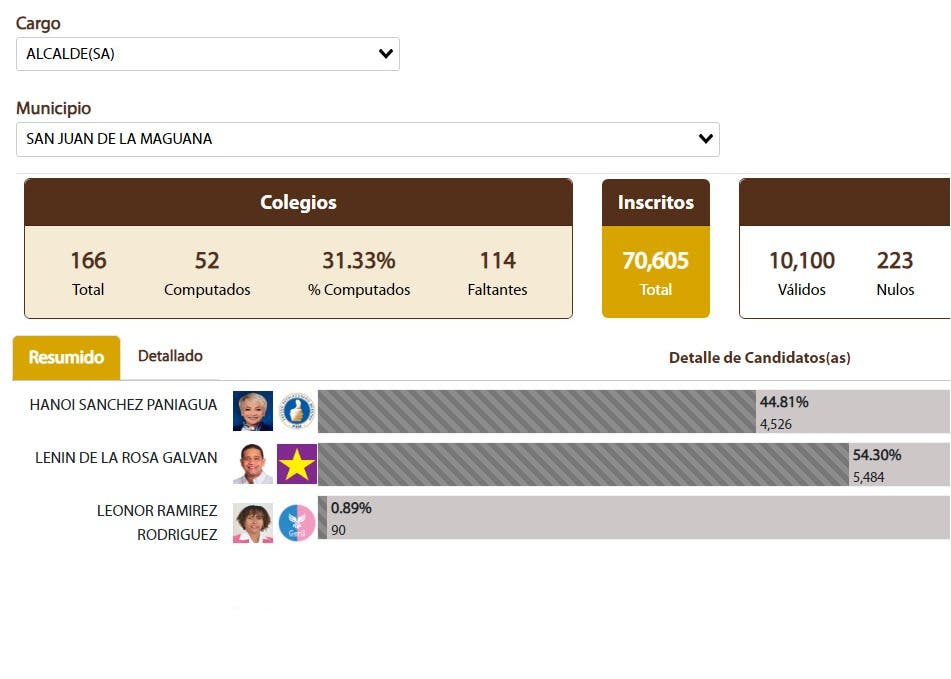Click the pink-blue Gens party logo
Image resolution: width=951 pixels, height=679 pixels.
(x=296, y=521)
